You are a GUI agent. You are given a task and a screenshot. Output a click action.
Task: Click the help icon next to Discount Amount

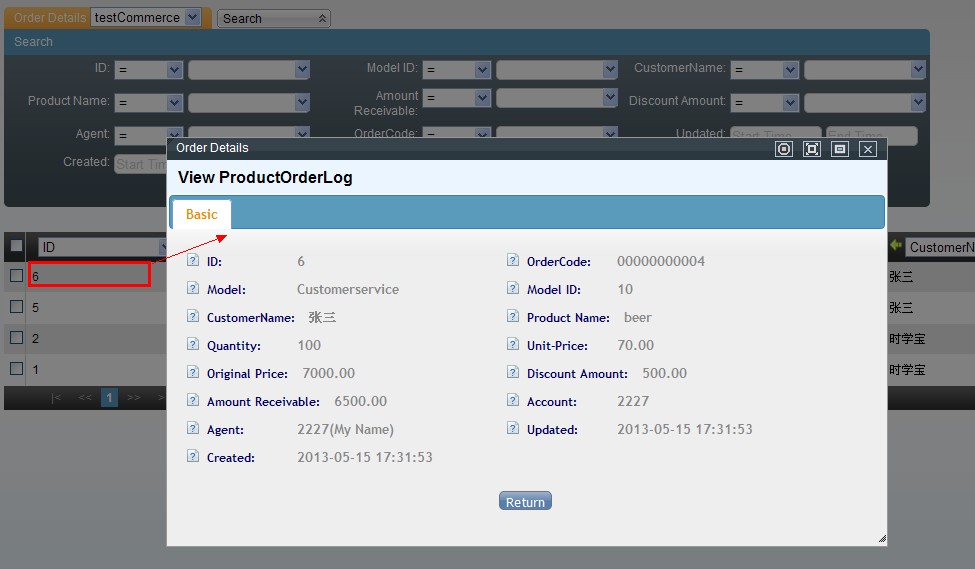click(x=513, y=373)
